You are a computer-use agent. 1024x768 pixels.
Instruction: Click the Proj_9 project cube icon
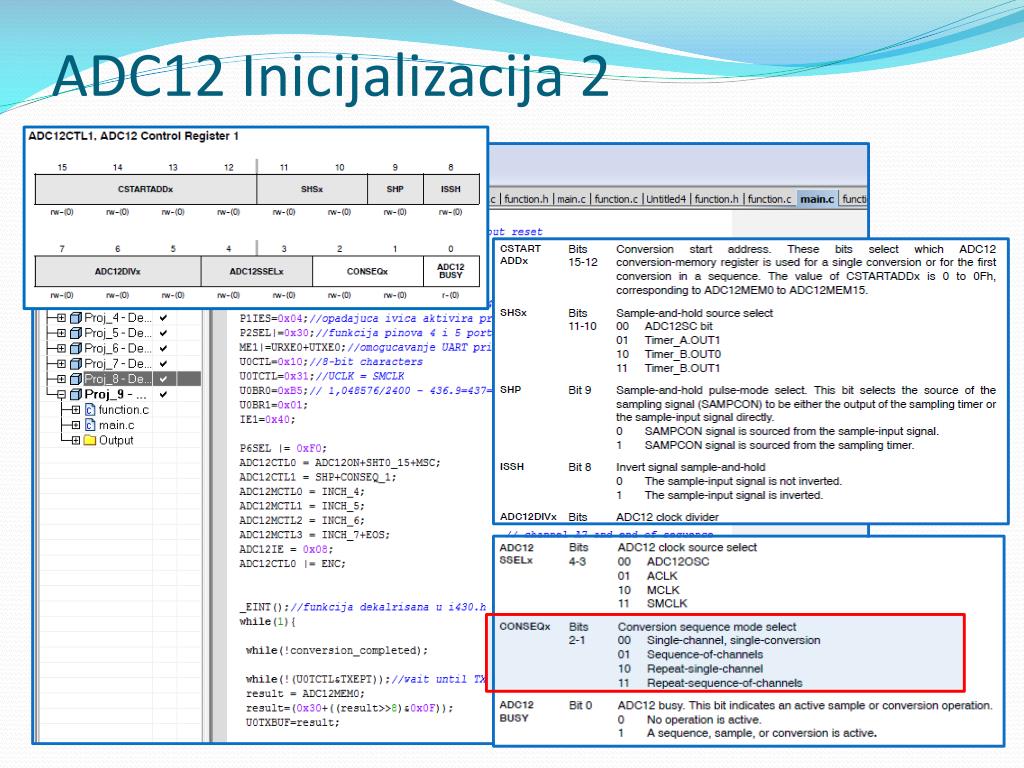point(76,394)
